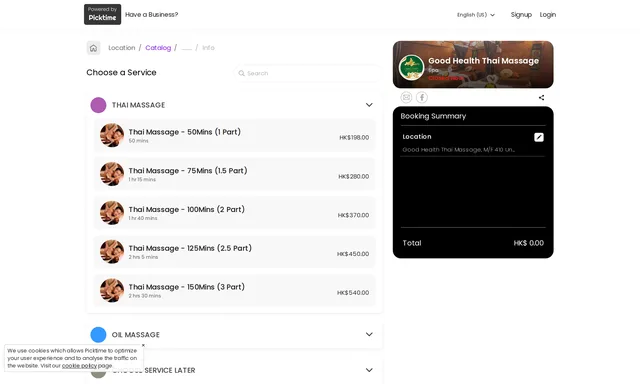Click the Login link

click(548, 15)
